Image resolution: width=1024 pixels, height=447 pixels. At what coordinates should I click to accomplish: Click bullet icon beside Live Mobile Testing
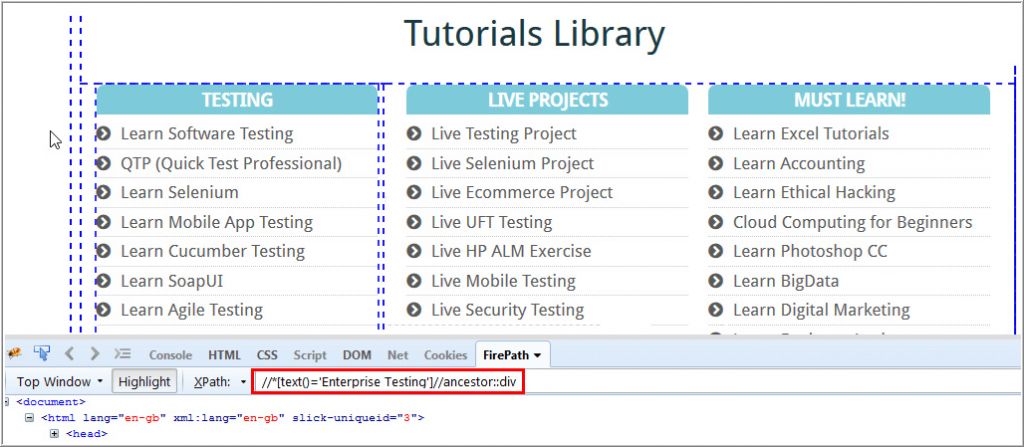[413, 281]
